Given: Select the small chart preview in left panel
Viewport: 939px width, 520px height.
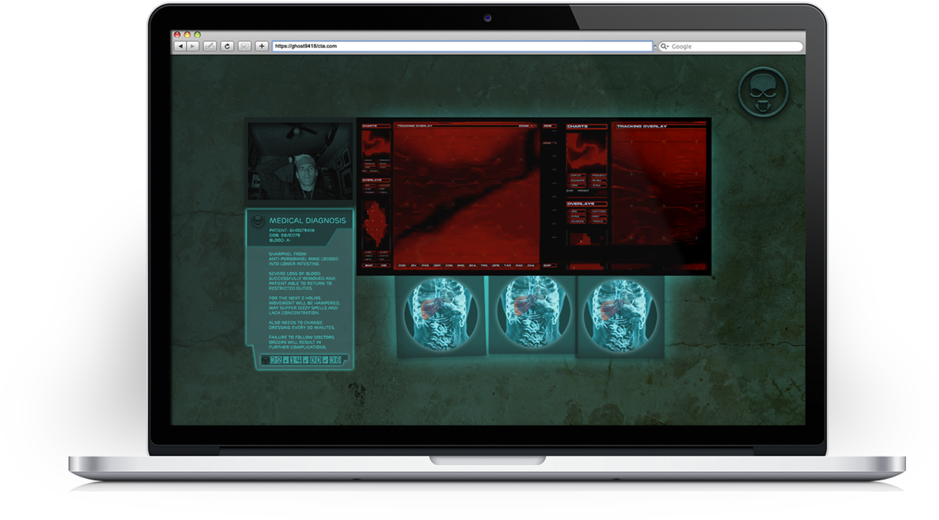Looking at the screenshot, I should pos(375,144).
